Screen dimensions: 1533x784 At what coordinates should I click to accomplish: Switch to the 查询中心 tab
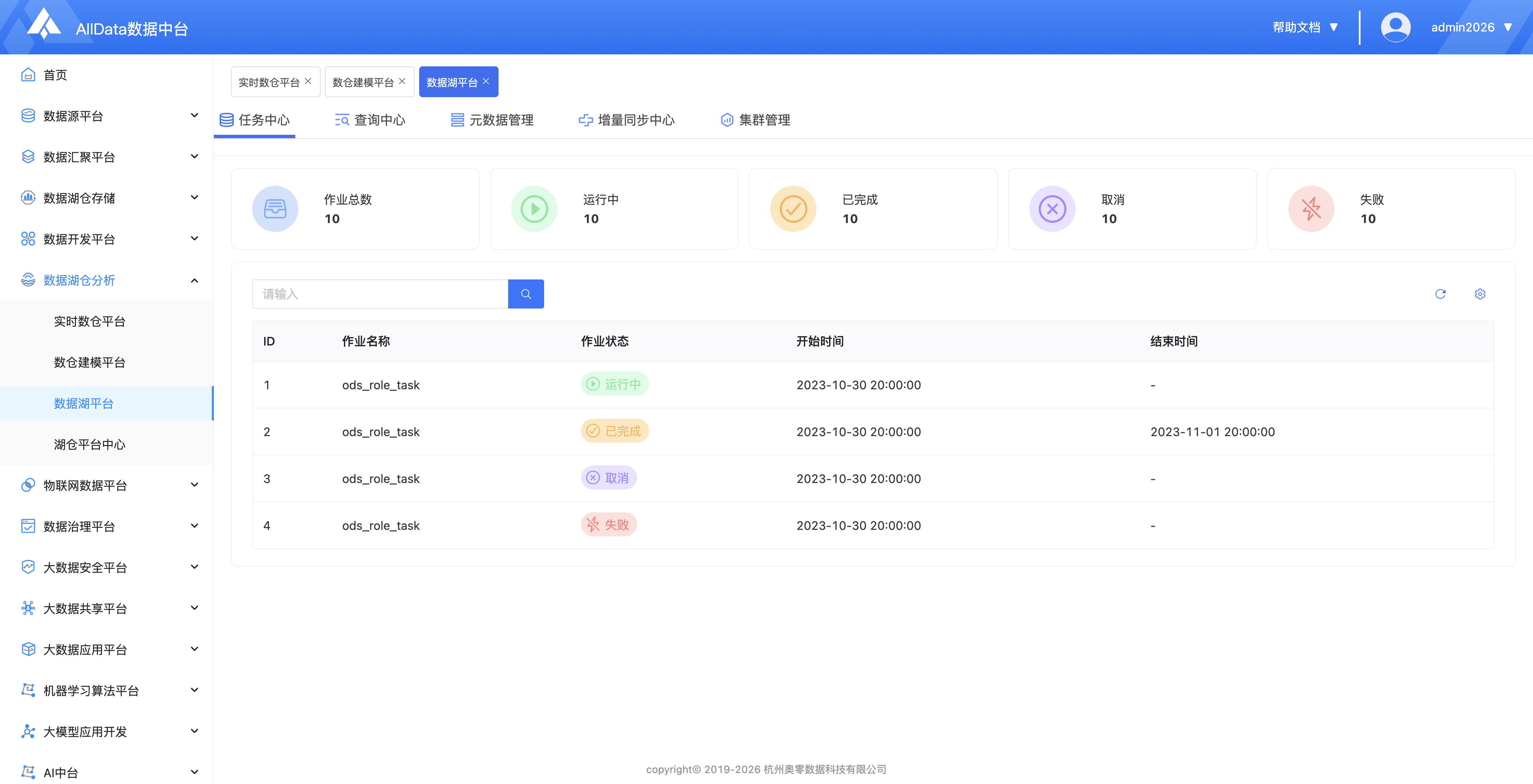370,120
